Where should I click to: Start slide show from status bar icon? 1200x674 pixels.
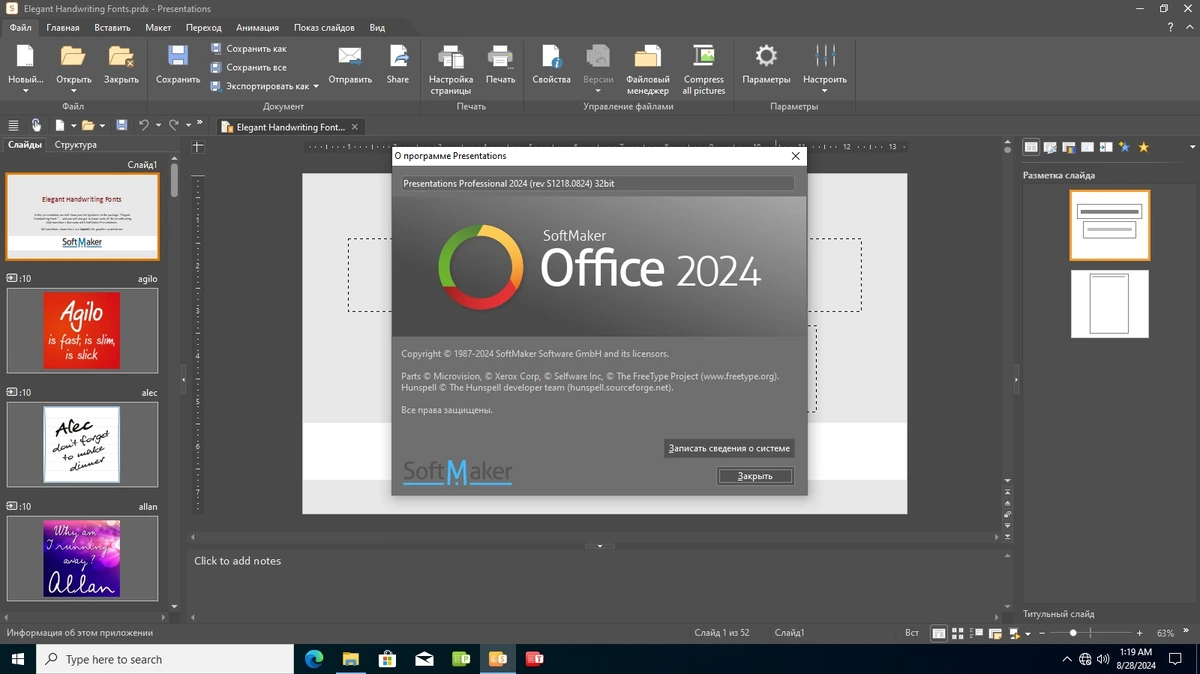click(x=1014, y=633)
